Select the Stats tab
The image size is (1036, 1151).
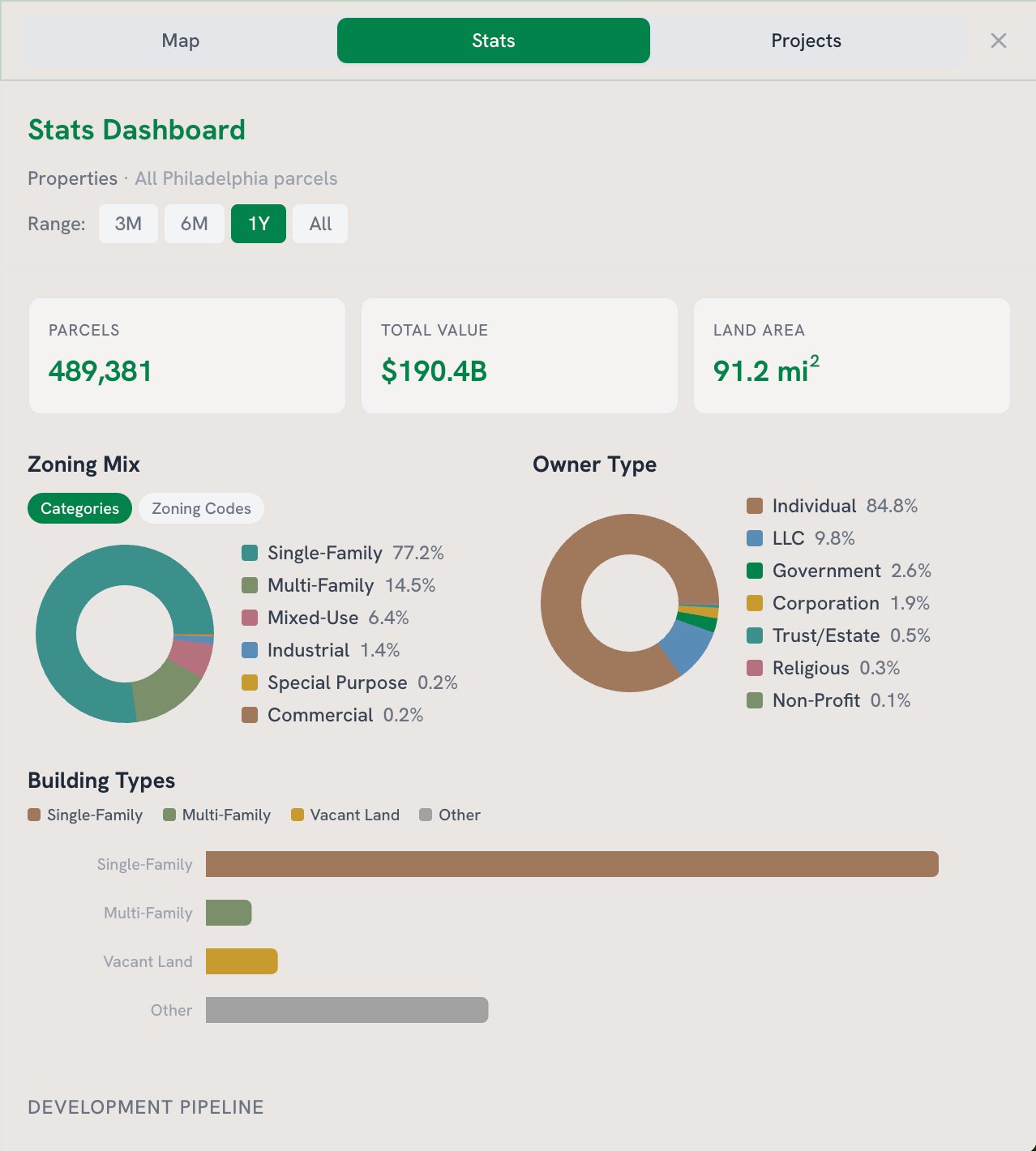click(x=493, y=41)
